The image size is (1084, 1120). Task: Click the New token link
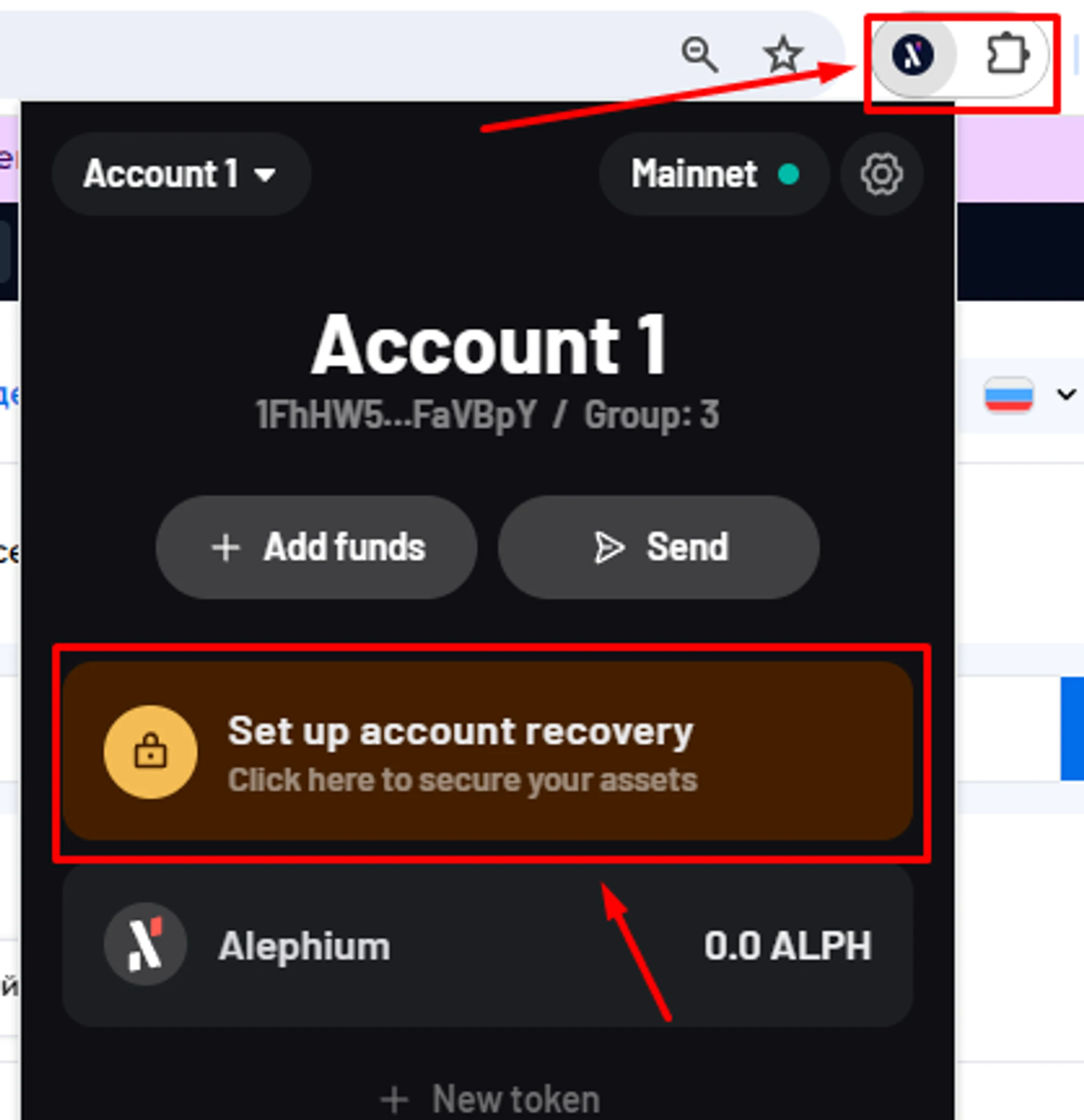491,1099
